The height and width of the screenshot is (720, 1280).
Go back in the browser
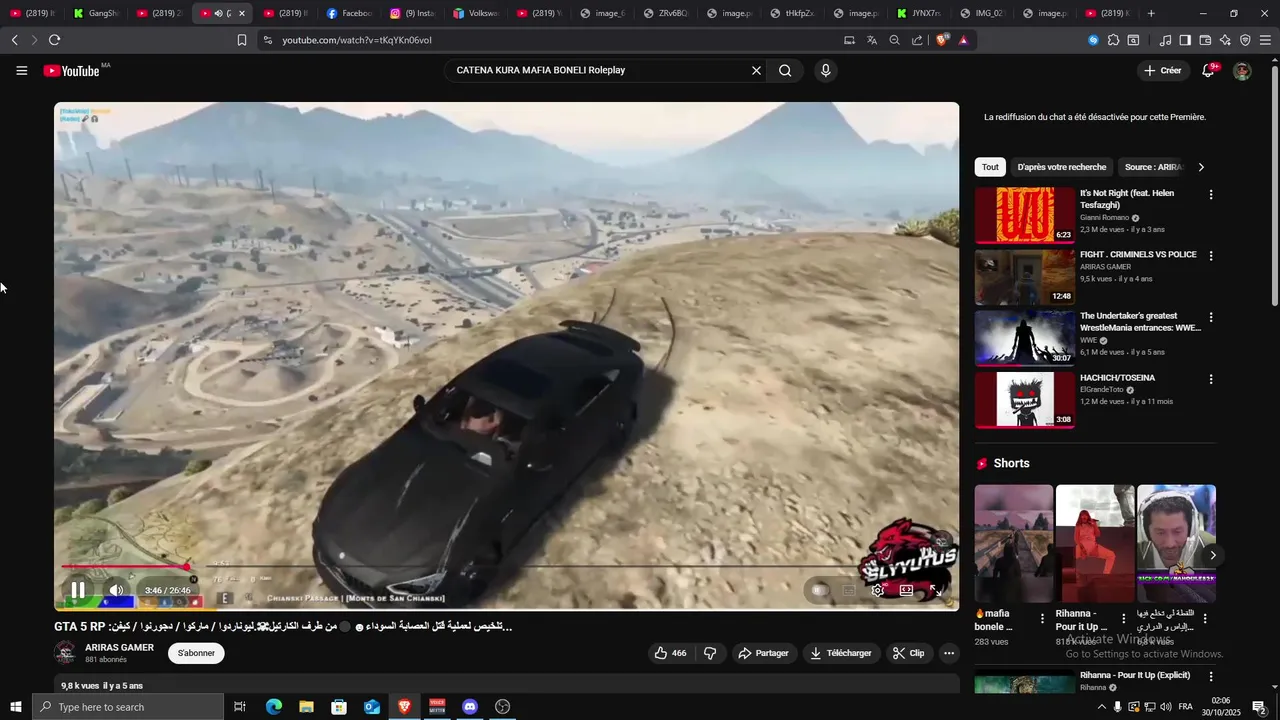[x=14, y=40]
